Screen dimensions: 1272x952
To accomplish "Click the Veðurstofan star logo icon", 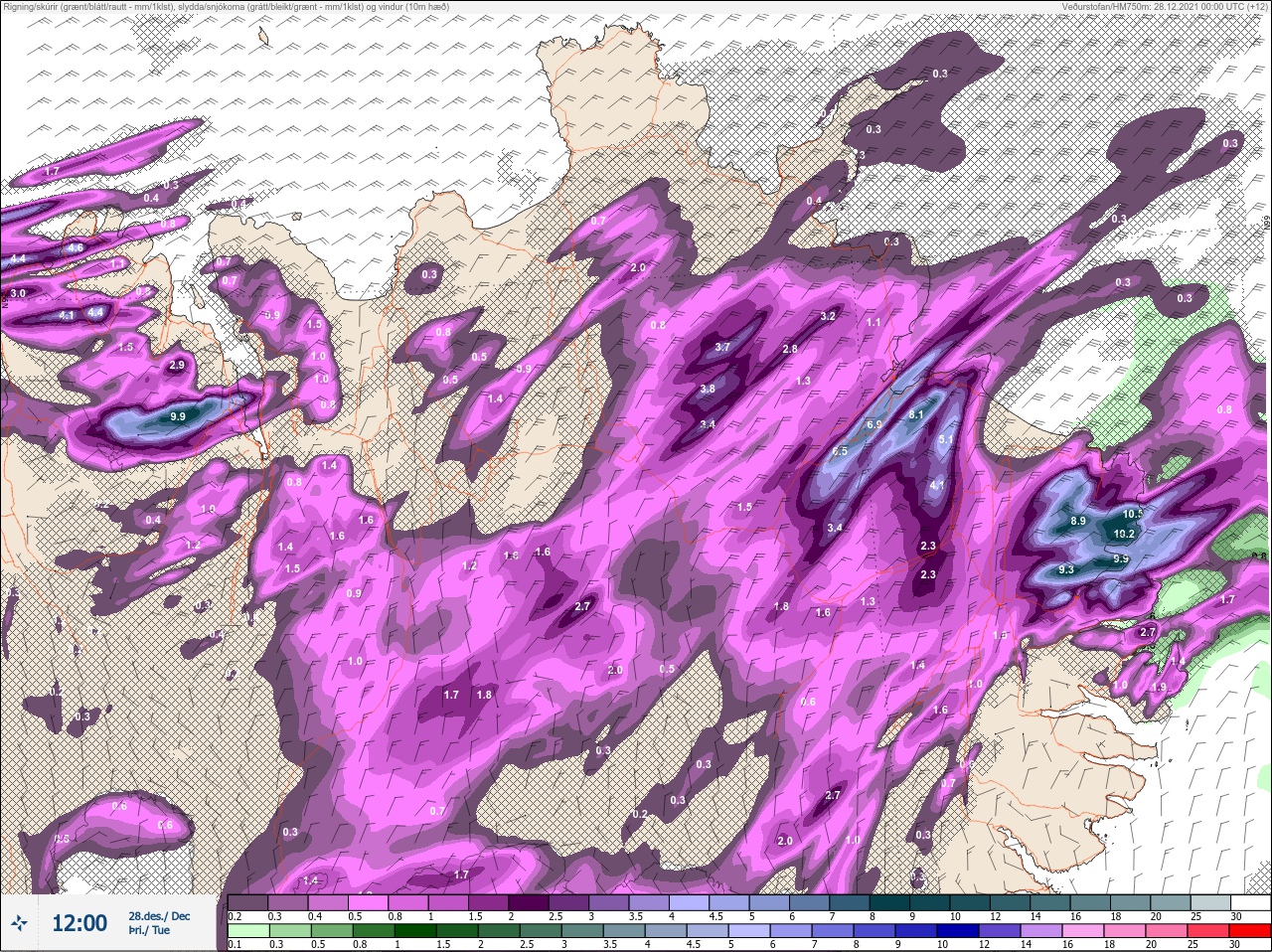I will (19, 924).
